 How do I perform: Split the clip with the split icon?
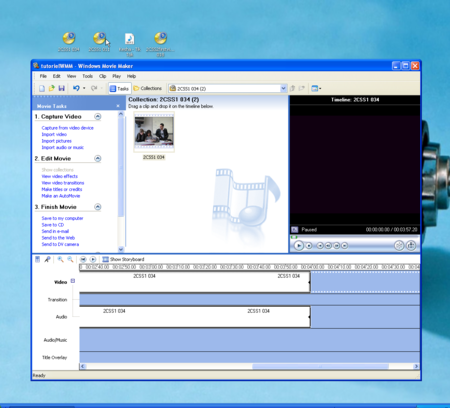tap(399, 246)
